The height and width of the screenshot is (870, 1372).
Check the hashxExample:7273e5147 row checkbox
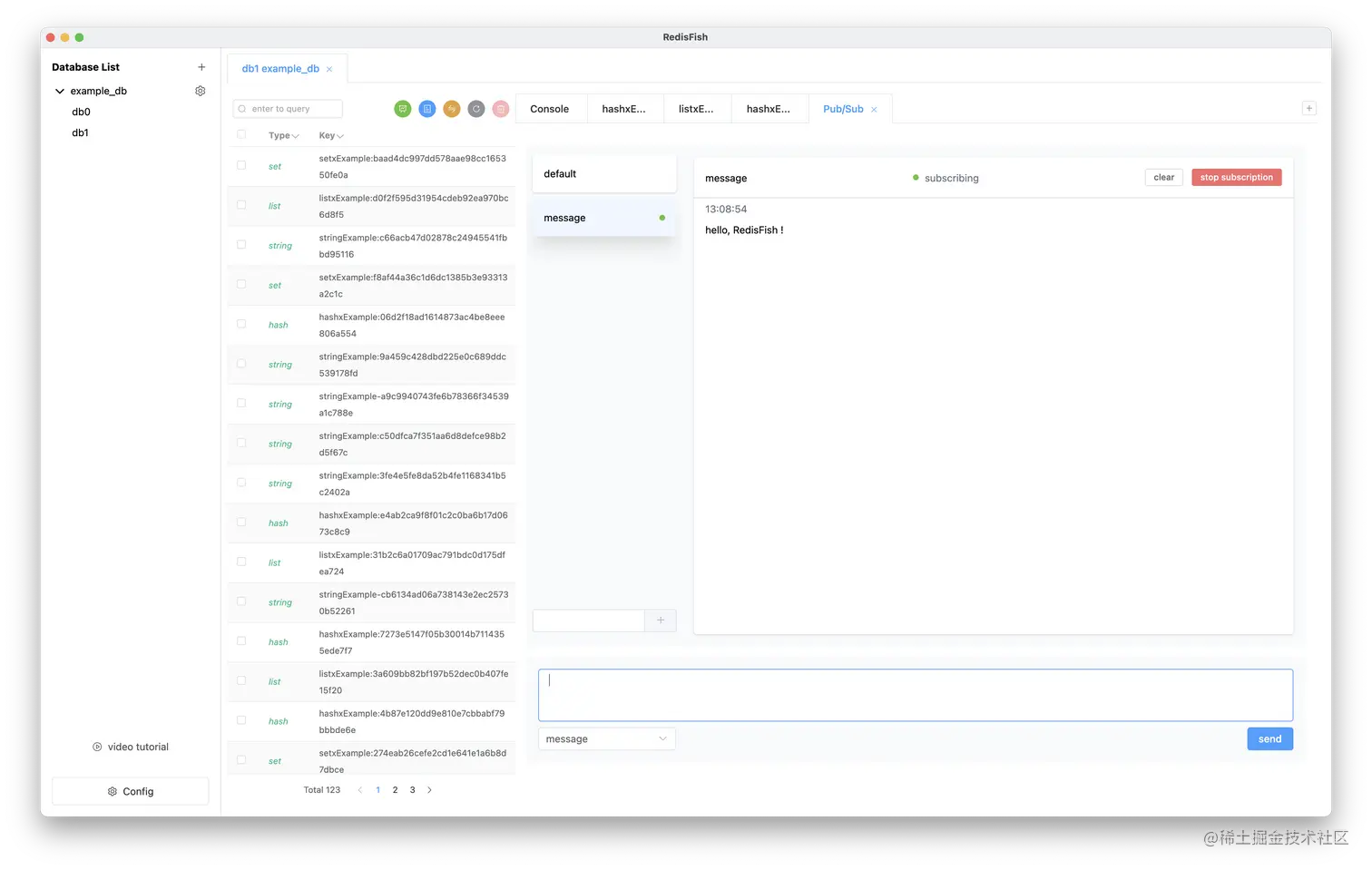pyautogui.click(x=241, y=641)
